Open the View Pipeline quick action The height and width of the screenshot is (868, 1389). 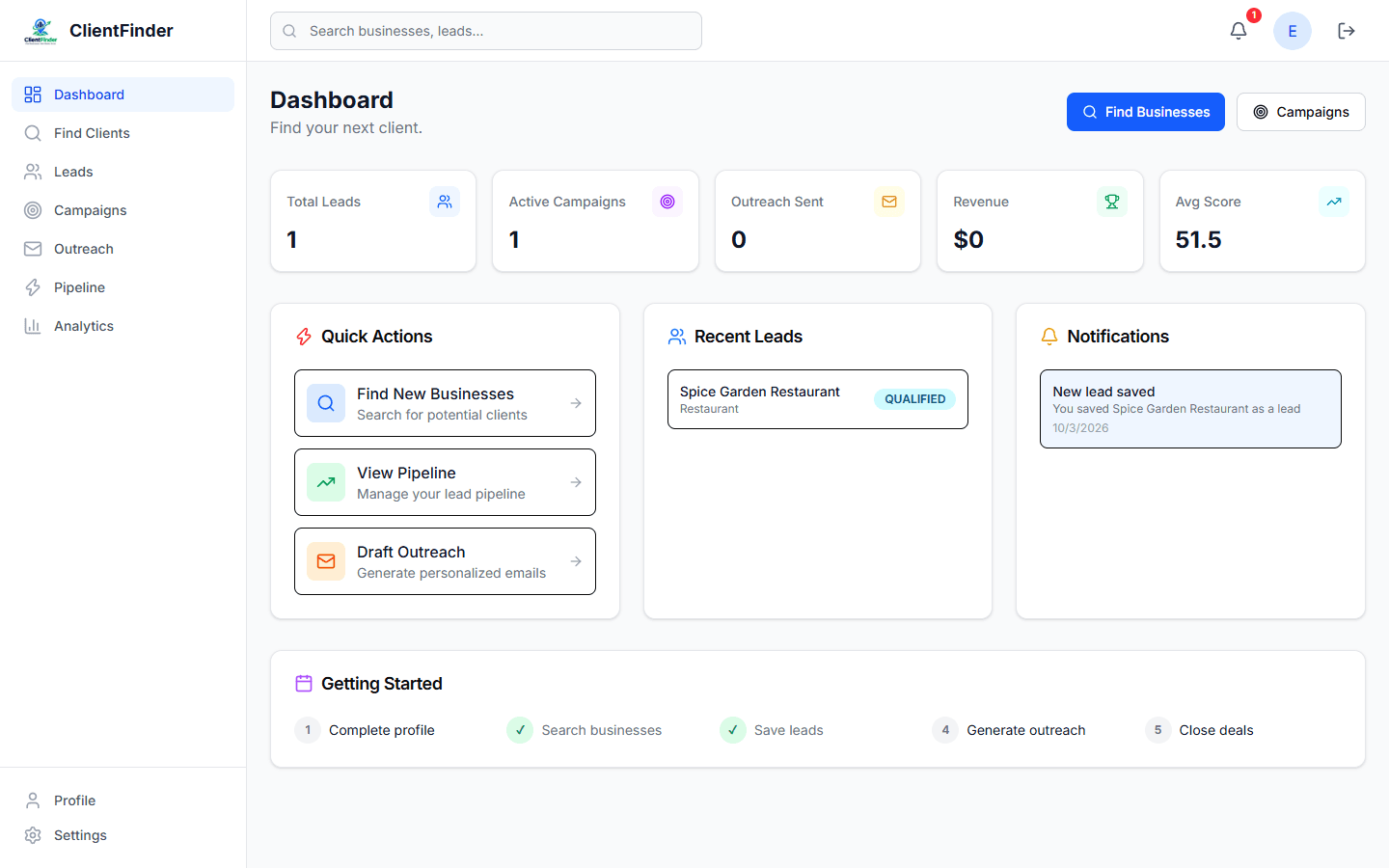(x=445, y=482)
